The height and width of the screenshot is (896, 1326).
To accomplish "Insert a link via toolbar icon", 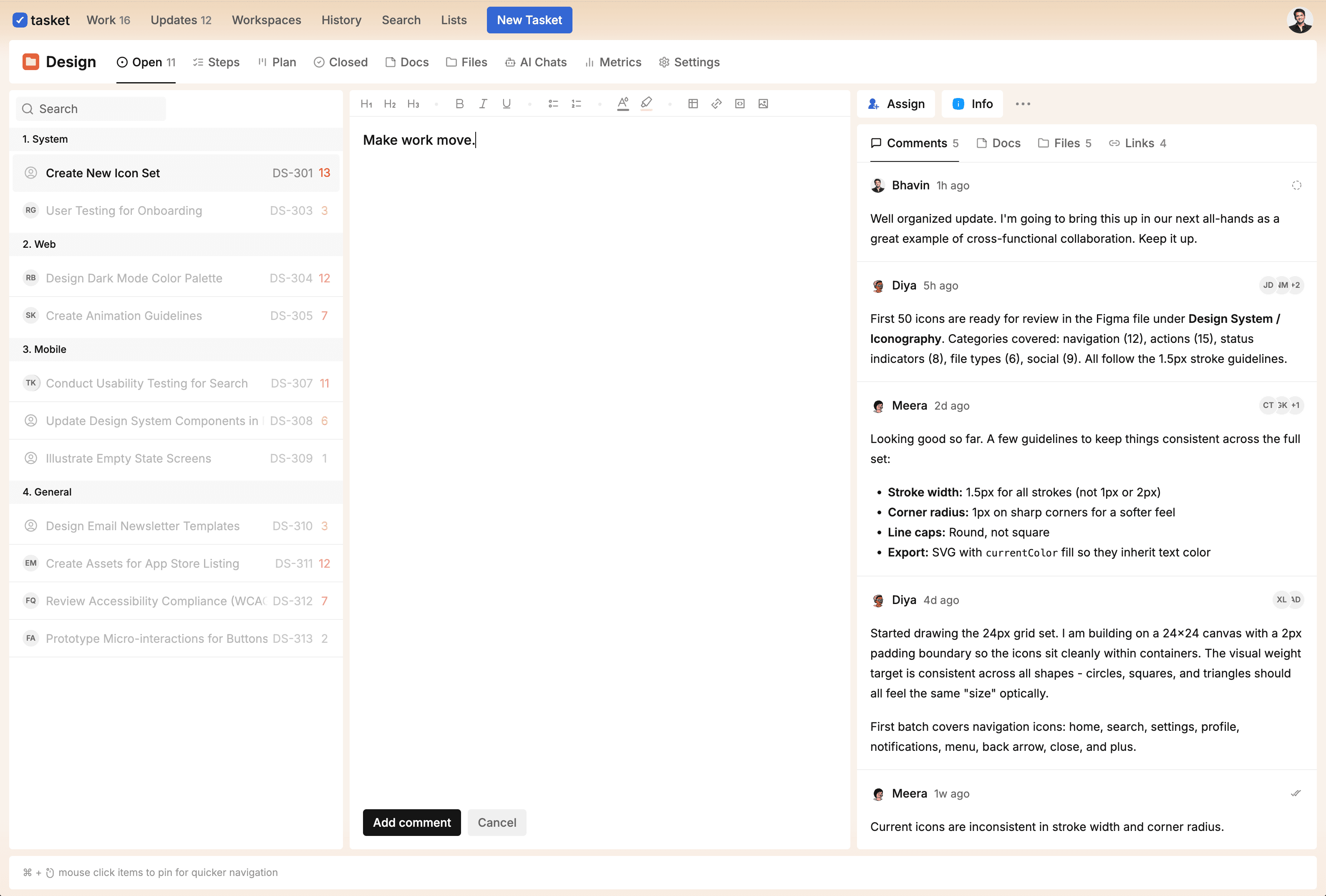I will pos(716,104).
